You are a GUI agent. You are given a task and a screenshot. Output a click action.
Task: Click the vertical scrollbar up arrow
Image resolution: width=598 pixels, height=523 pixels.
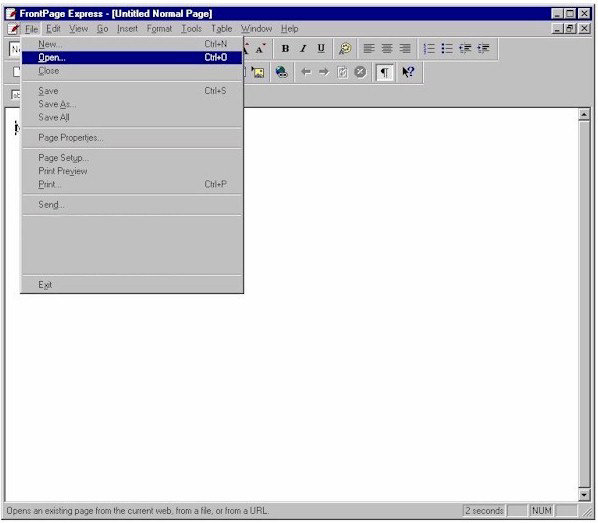584,114
